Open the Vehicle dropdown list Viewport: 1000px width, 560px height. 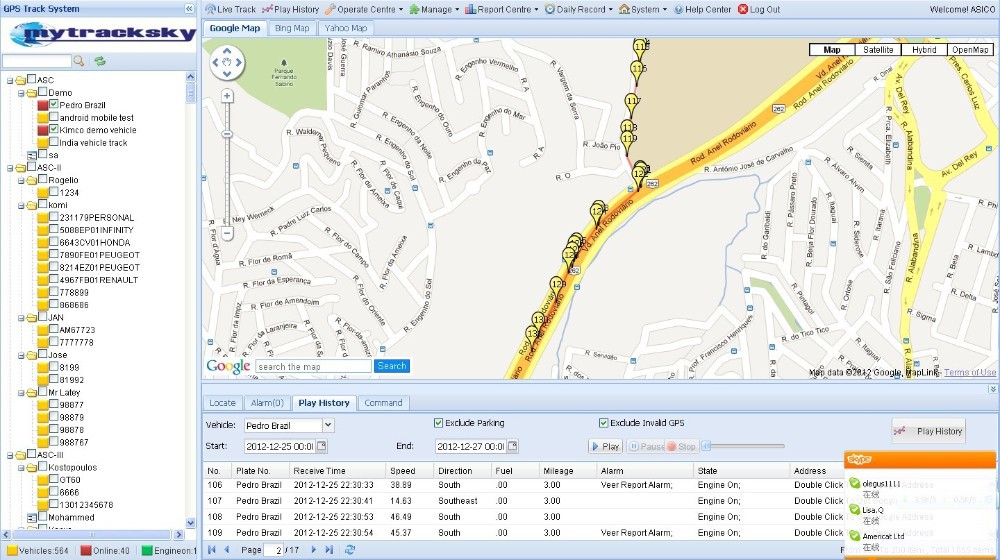click(x=329, y=426)
